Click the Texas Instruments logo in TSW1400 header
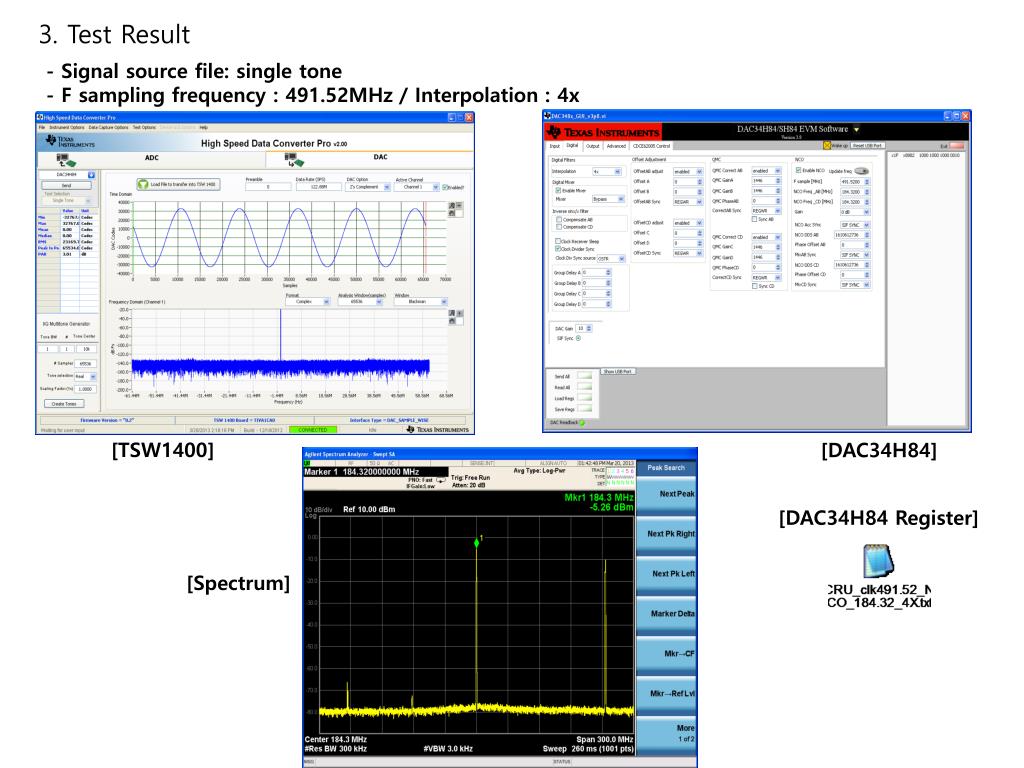This screenshot has width=1024, height=768. click(71, 141)
